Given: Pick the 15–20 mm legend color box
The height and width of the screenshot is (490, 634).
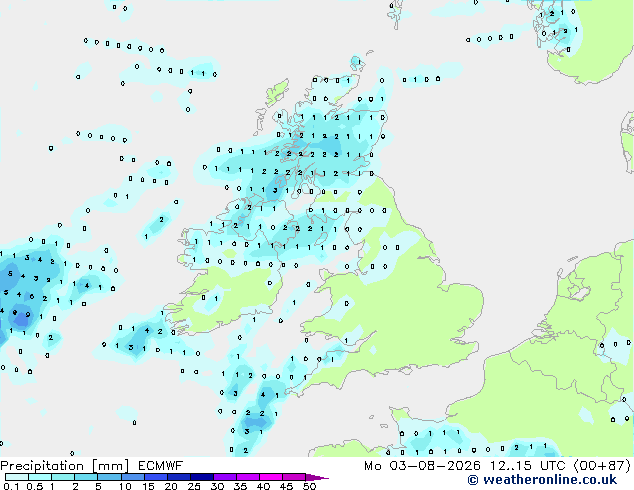Looking at the screenshot, I should pos(155,477).
